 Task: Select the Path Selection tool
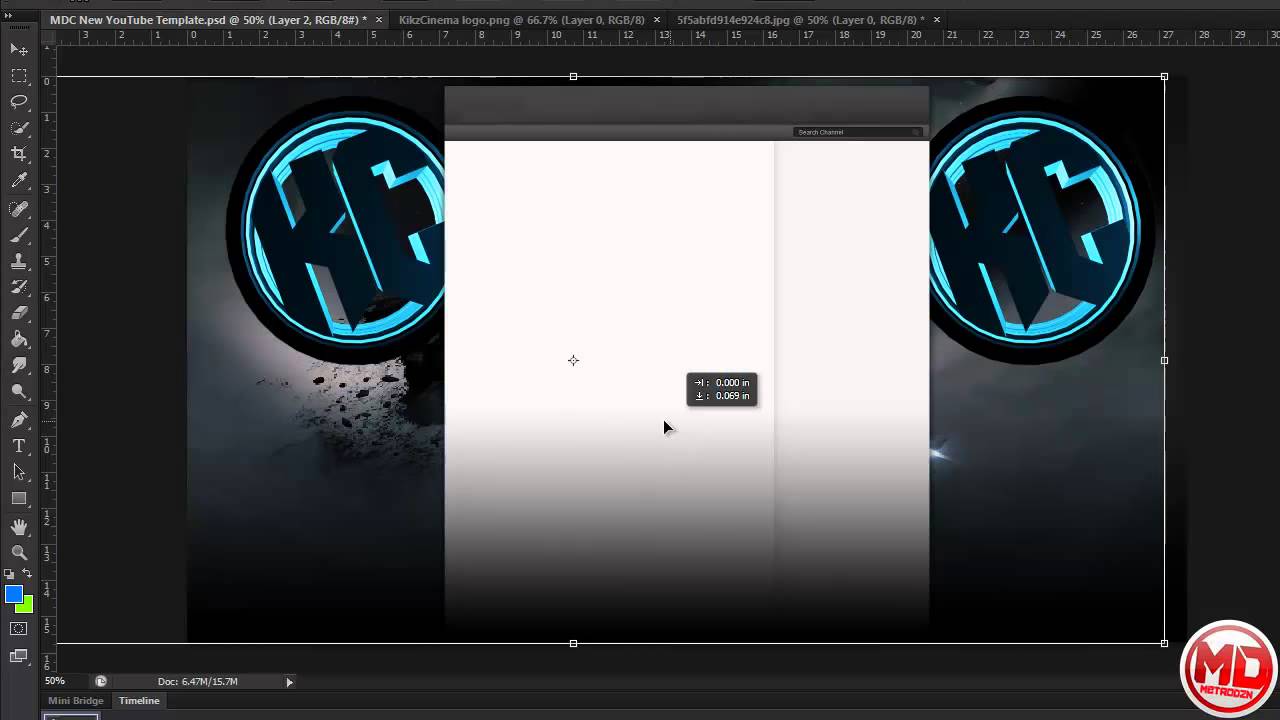click(x=19, y=472)
